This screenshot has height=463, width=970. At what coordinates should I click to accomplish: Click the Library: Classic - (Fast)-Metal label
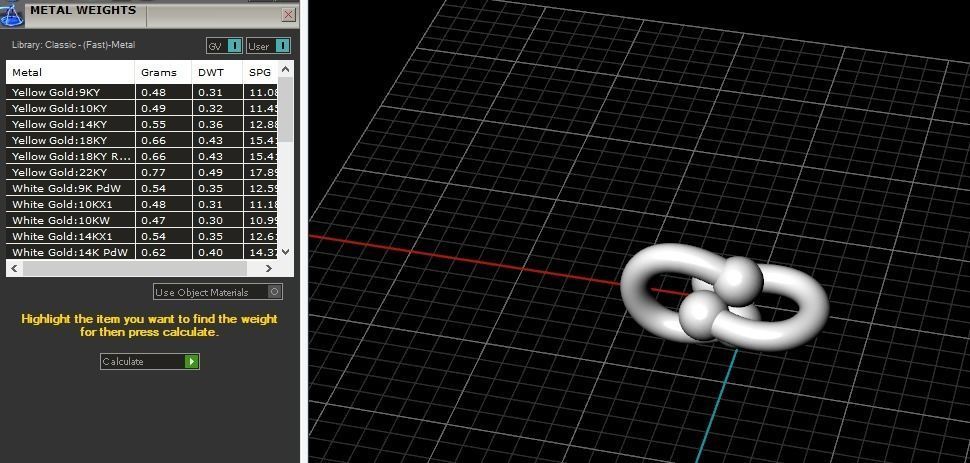pos(74,45)
